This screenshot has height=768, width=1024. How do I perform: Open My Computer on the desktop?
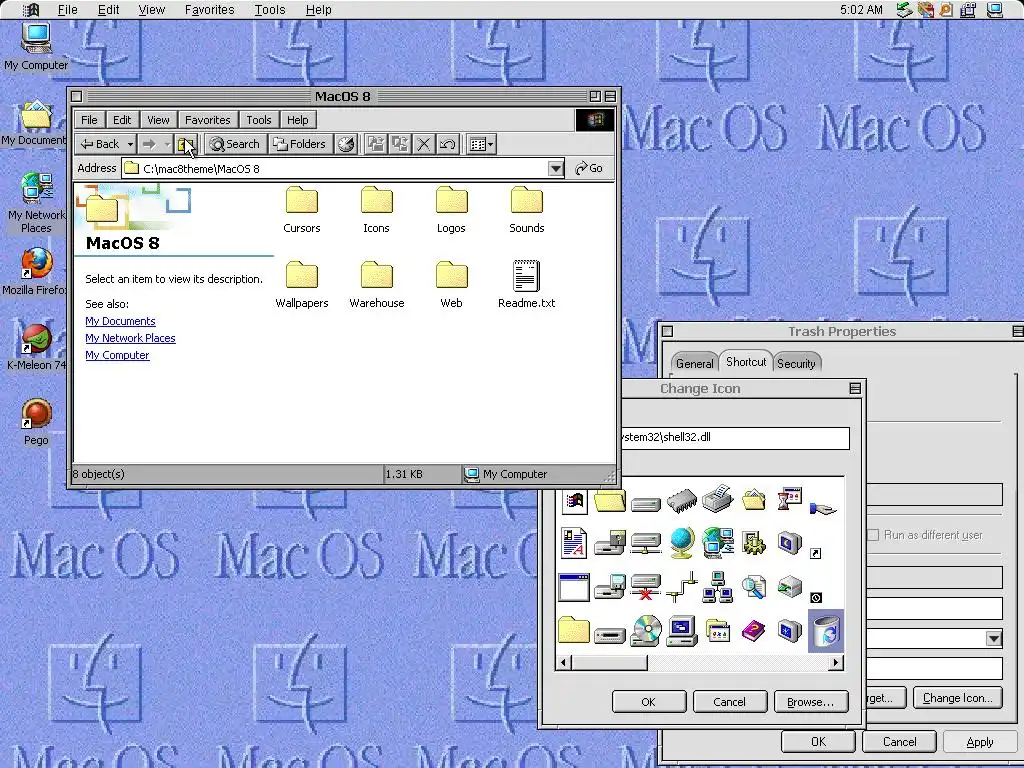(x=36, y=46)
